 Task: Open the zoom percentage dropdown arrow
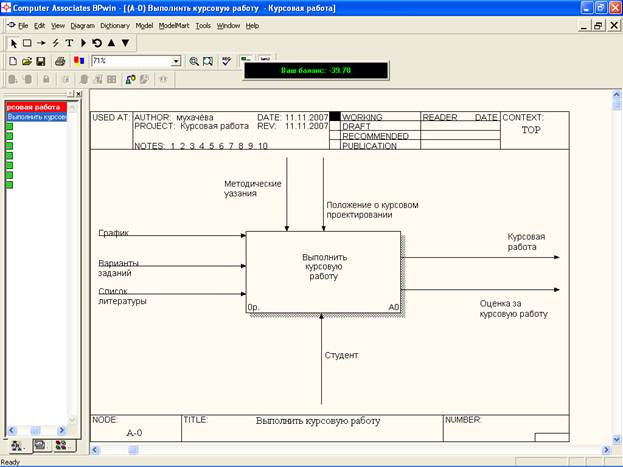coord(176,61)
